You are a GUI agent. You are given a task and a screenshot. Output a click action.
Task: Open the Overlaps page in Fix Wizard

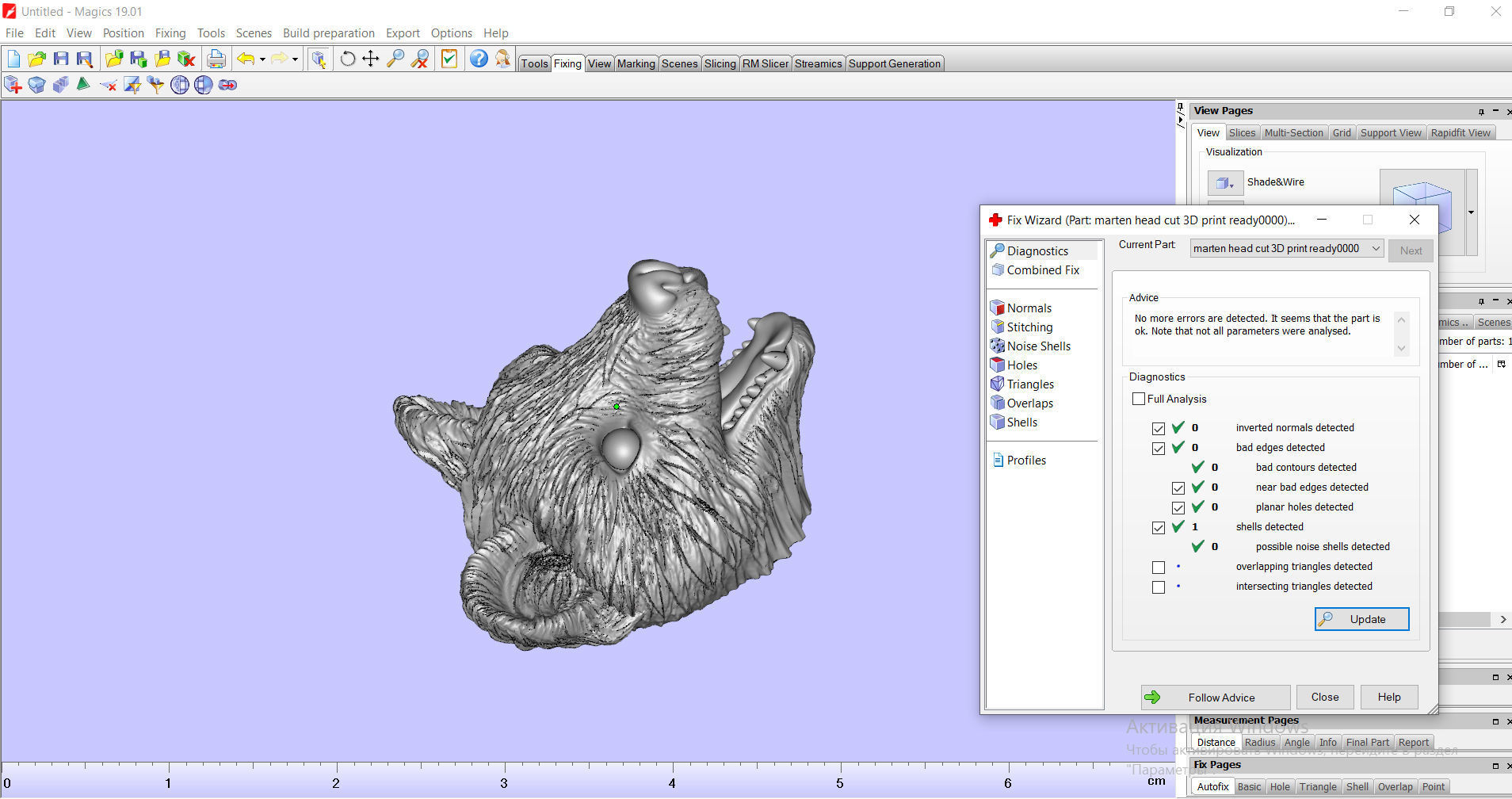pos(1029,403)
